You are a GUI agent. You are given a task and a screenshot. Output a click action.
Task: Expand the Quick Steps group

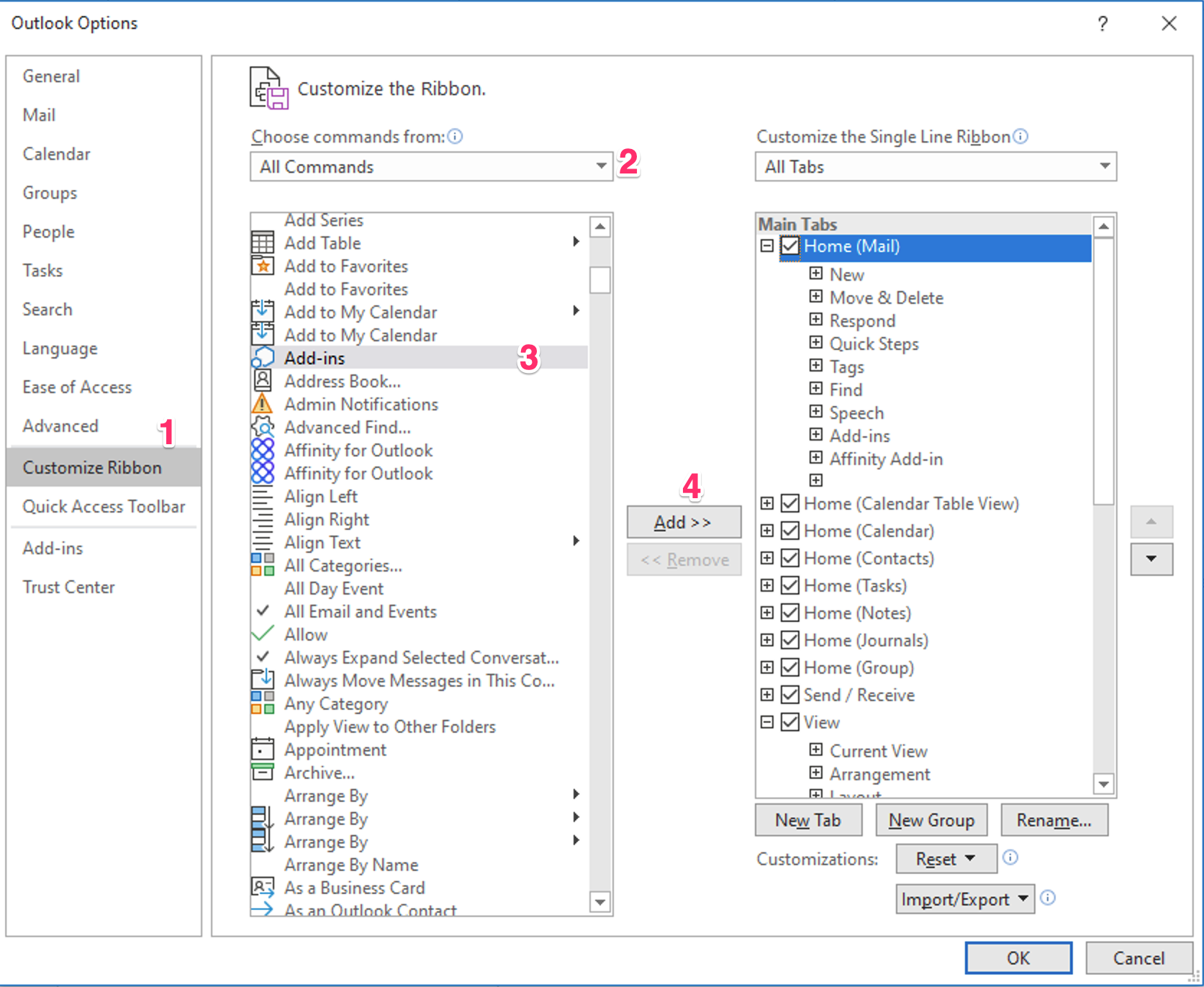pyautogui.click(x=816, y=342)
